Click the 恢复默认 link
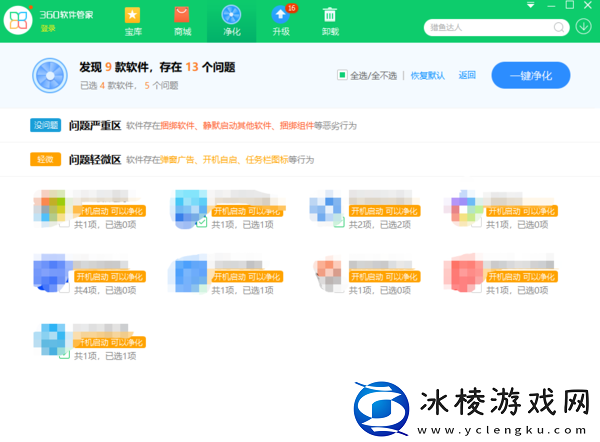The width and height of the screenshot is (600, 442). (x=427, y=75)
